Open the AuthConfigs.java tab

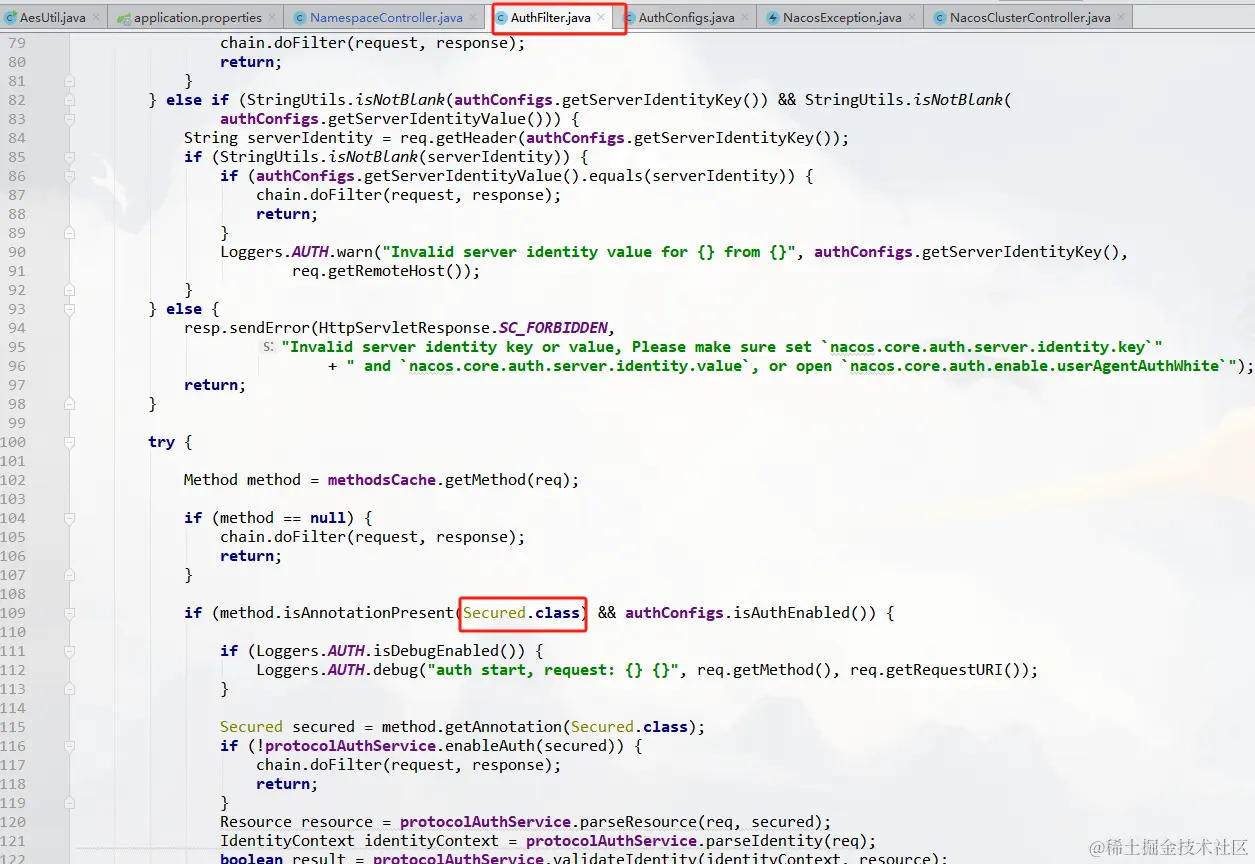(687, 18)
